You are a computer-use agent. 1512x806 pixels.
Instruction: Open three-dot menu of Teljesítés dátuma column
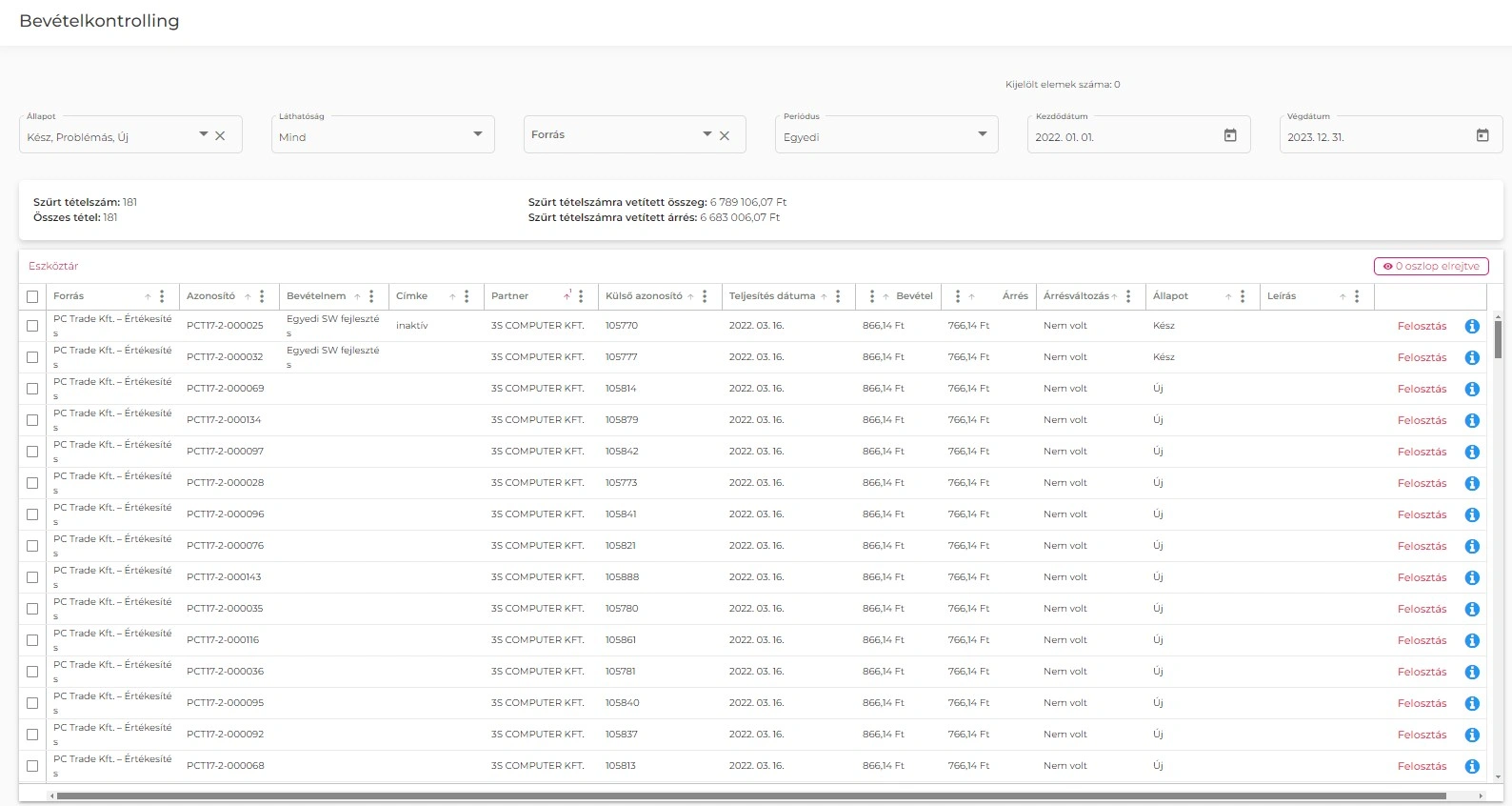coord(838,296)
